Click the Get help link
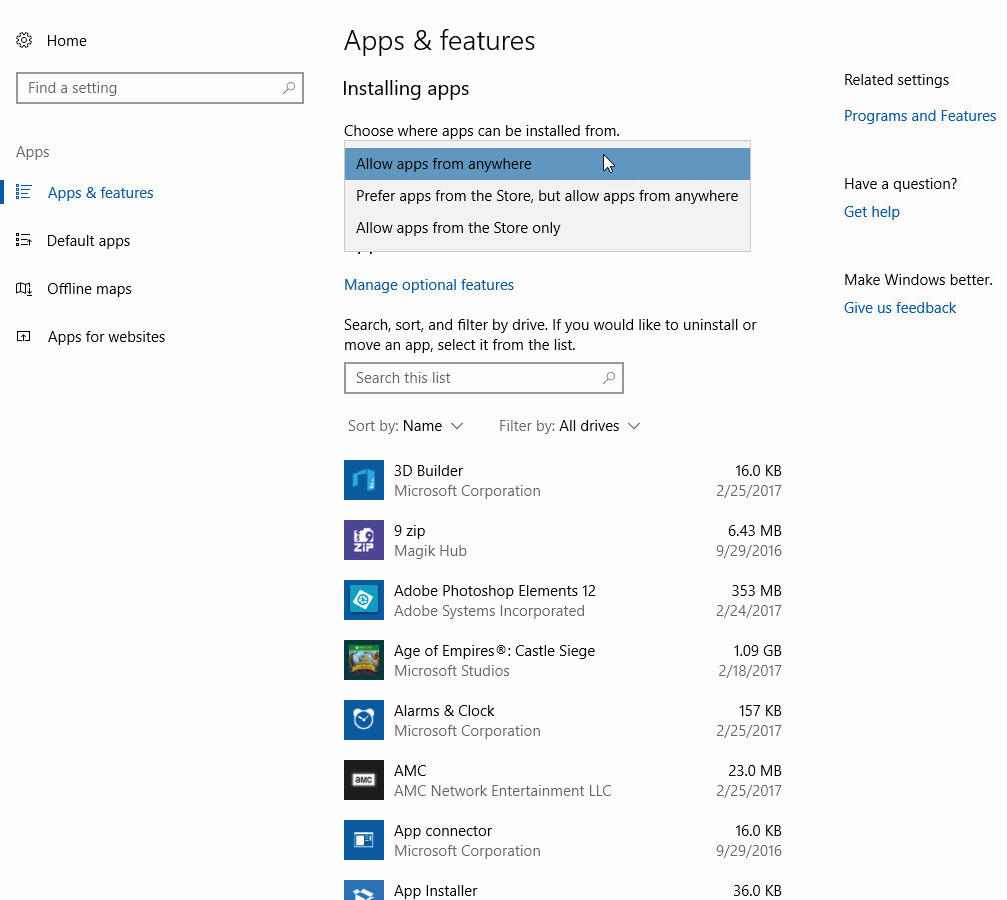The height and width of the screenshot is (900, 1007). [x=871, y=212]
